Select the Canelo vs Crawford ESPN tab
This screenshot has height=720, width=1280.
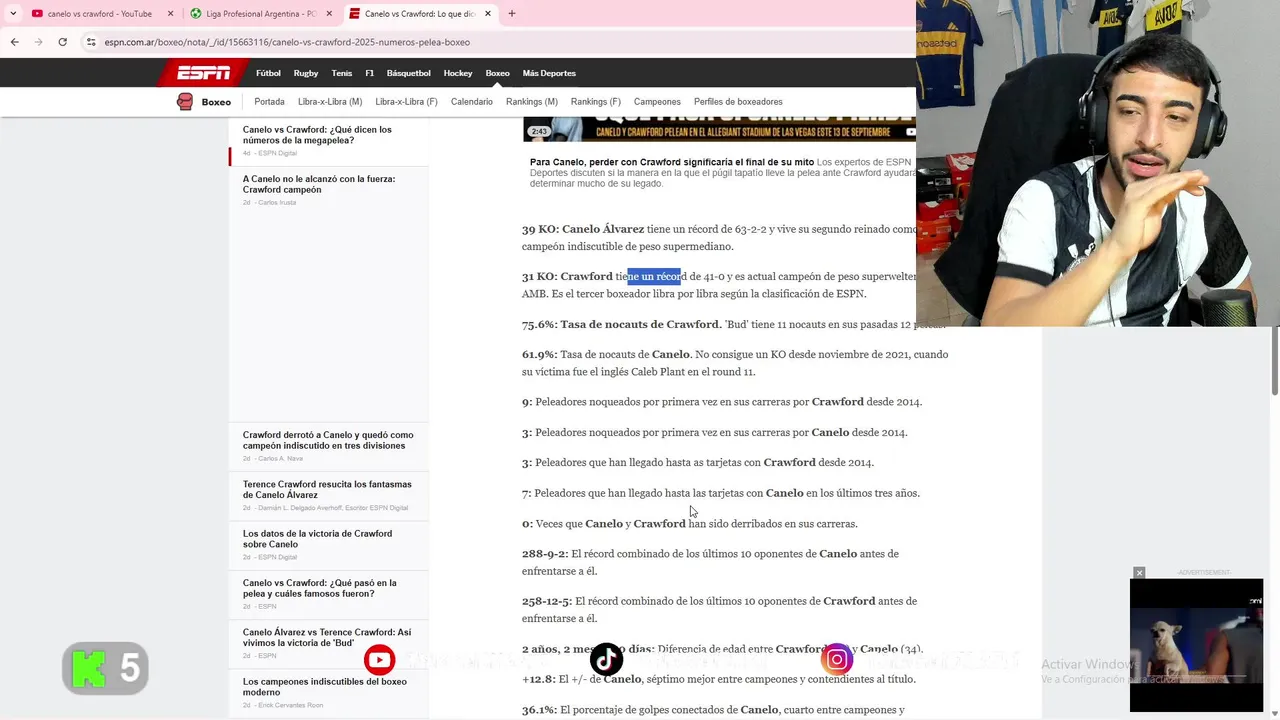tap(420, 14)
